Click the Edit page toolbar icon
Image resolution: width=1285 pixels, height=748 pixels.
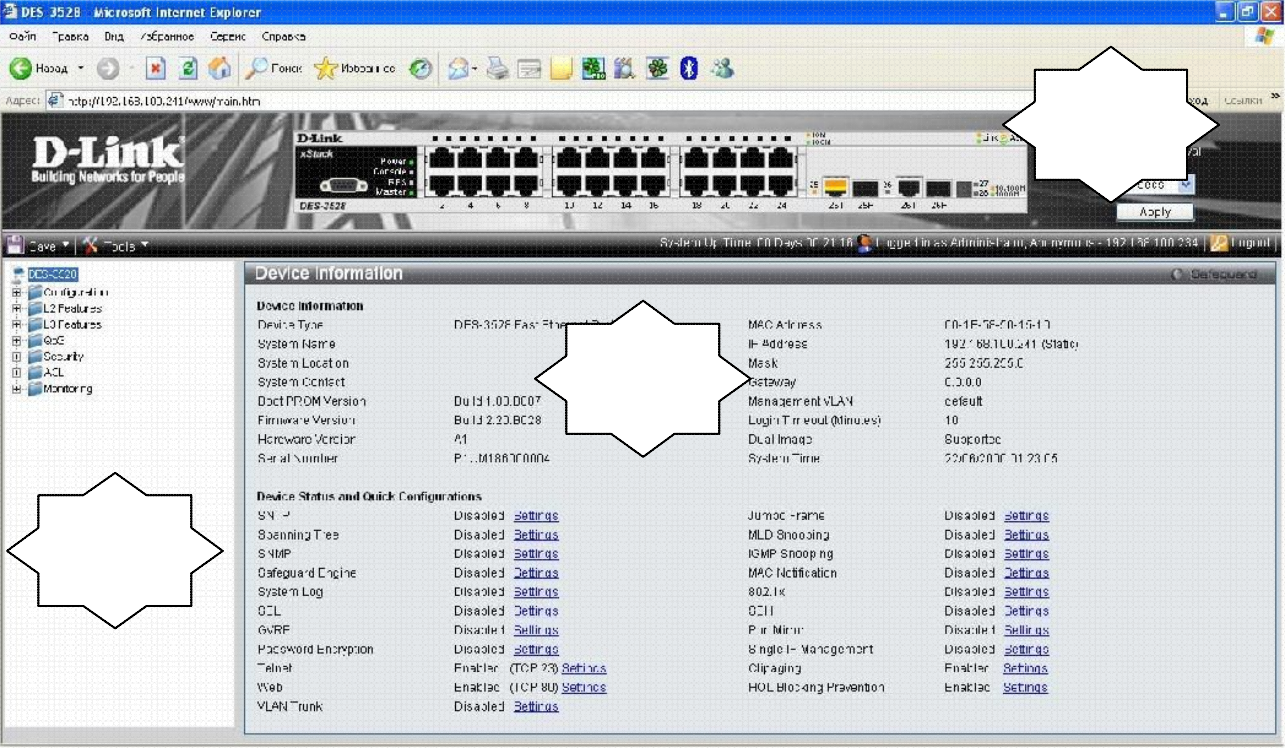coord(530,68)
